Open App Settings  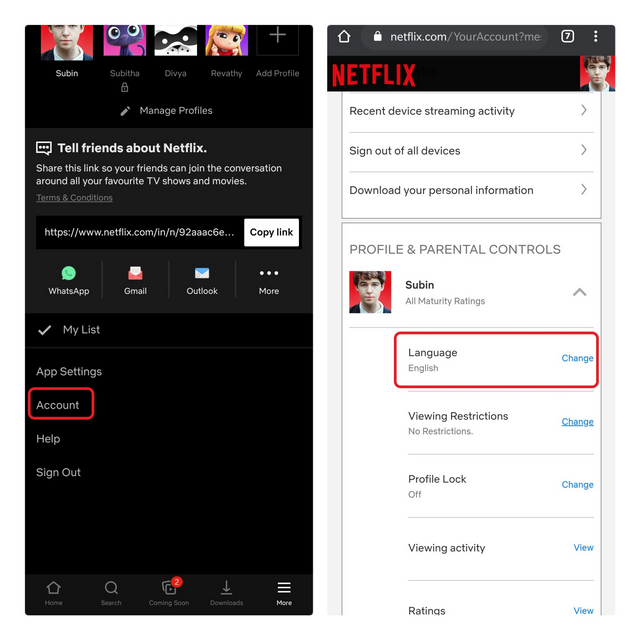pos(69,372)
